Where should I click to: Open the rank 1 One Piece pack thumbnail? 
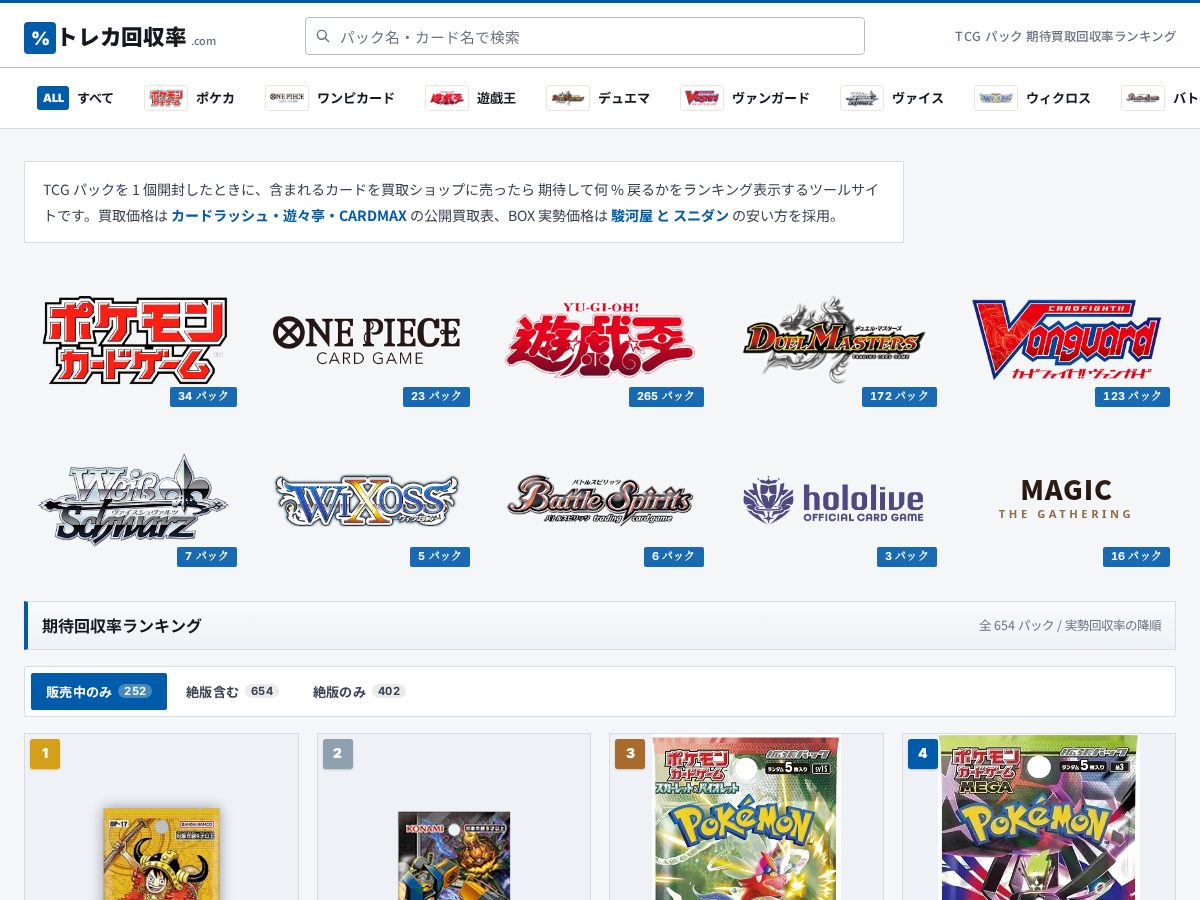[161, 853]
